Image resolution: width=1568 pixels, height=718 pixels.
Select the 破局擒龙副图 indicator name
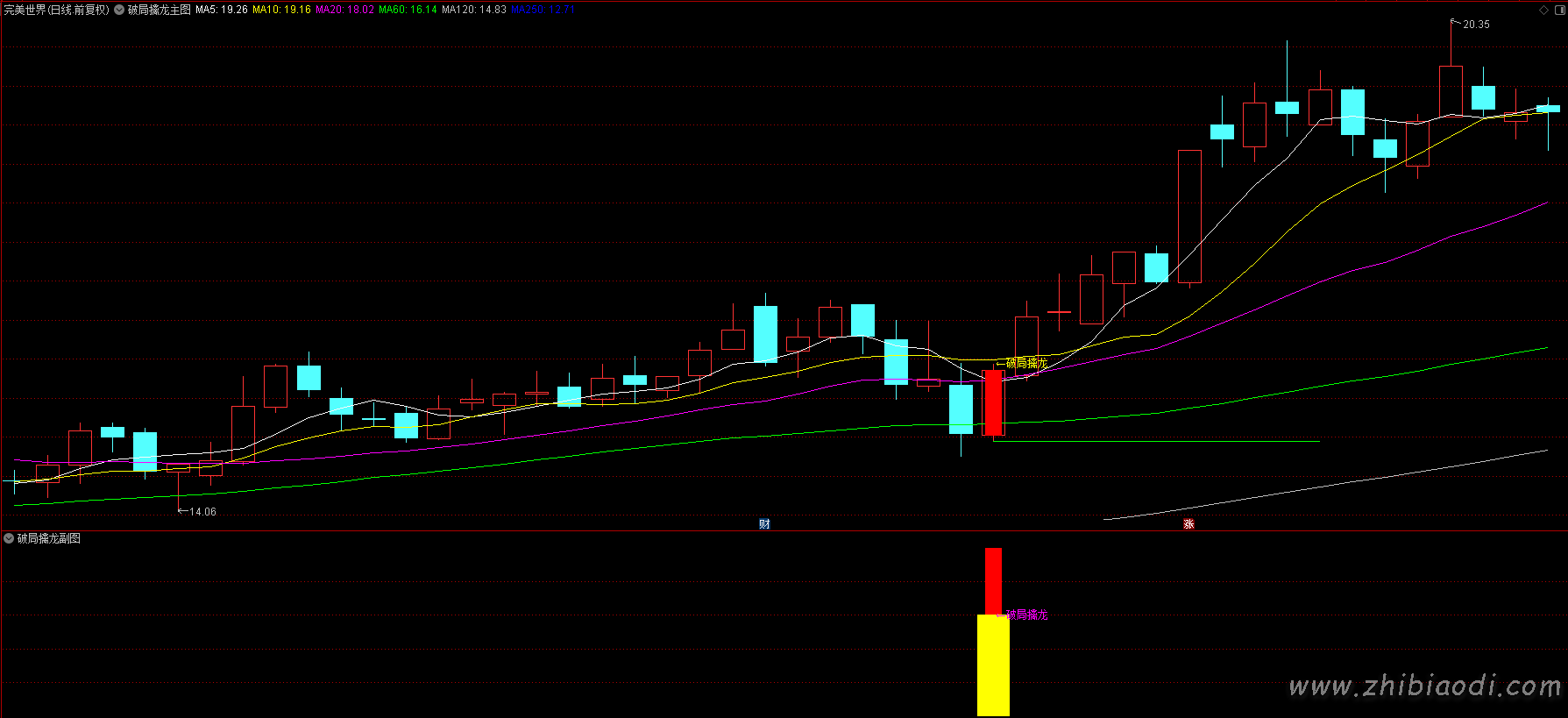49,538
